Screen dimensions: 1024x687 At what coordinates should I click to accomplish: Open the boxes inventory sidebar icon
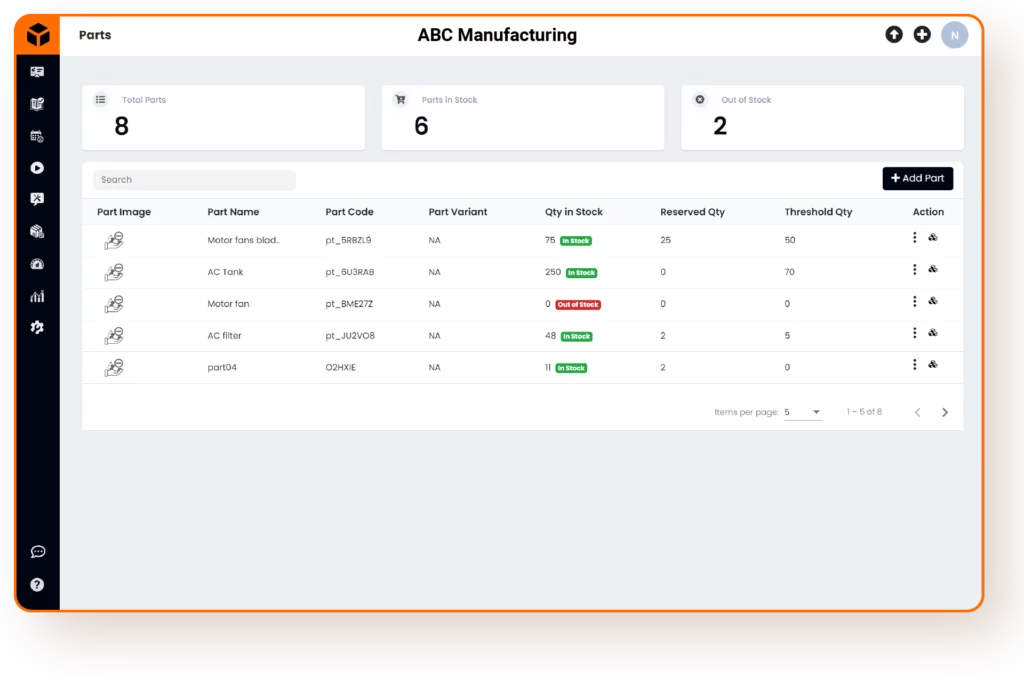(x=37, y=231)
